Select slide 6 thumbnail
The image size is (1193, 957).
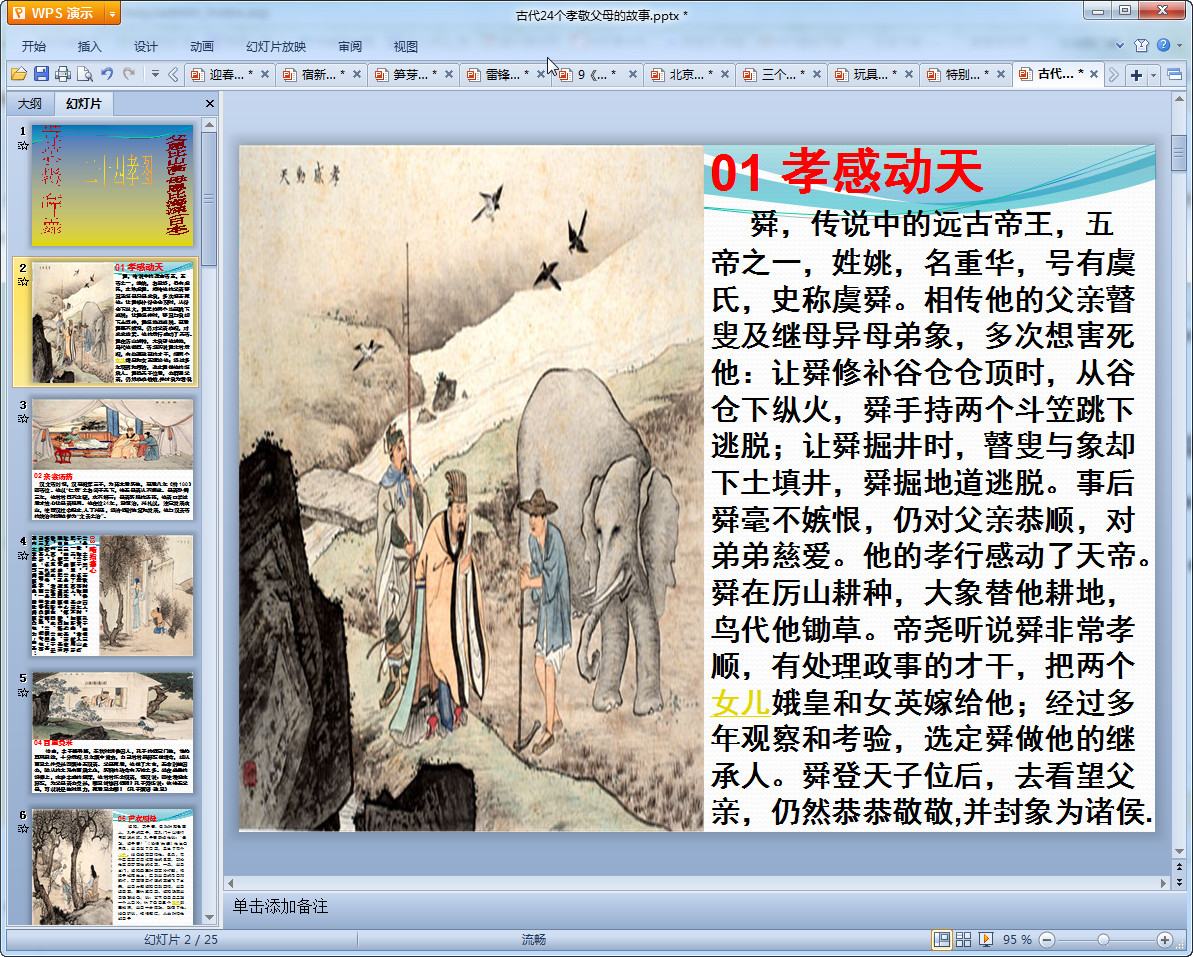(112, 866)
